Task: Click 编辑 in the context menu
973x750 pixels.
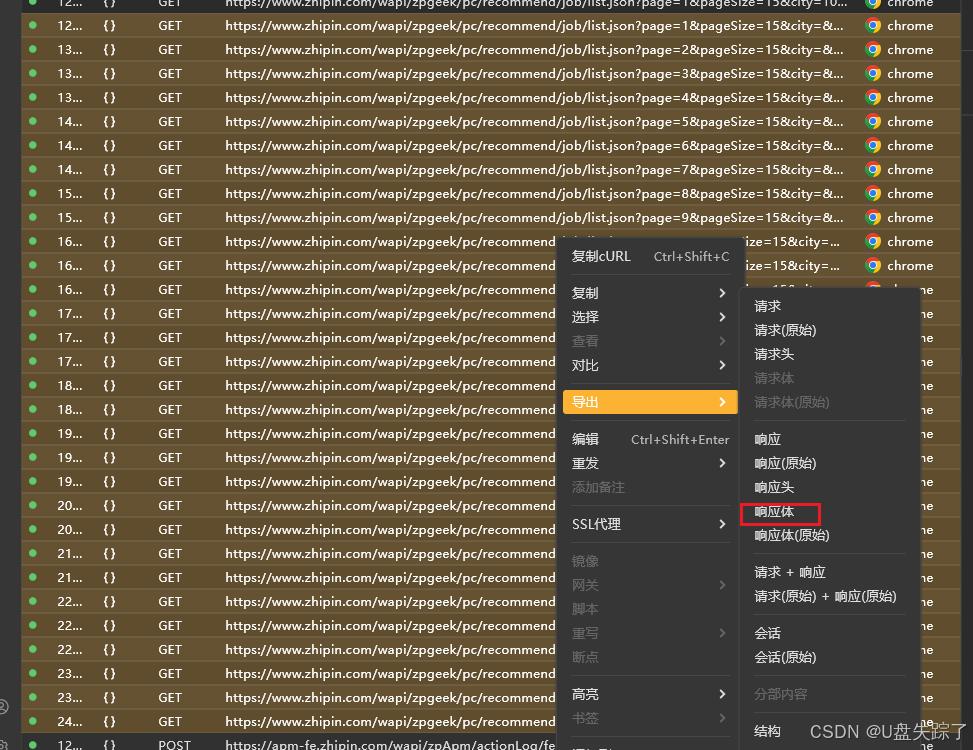Action: click(x=650, y=439)
